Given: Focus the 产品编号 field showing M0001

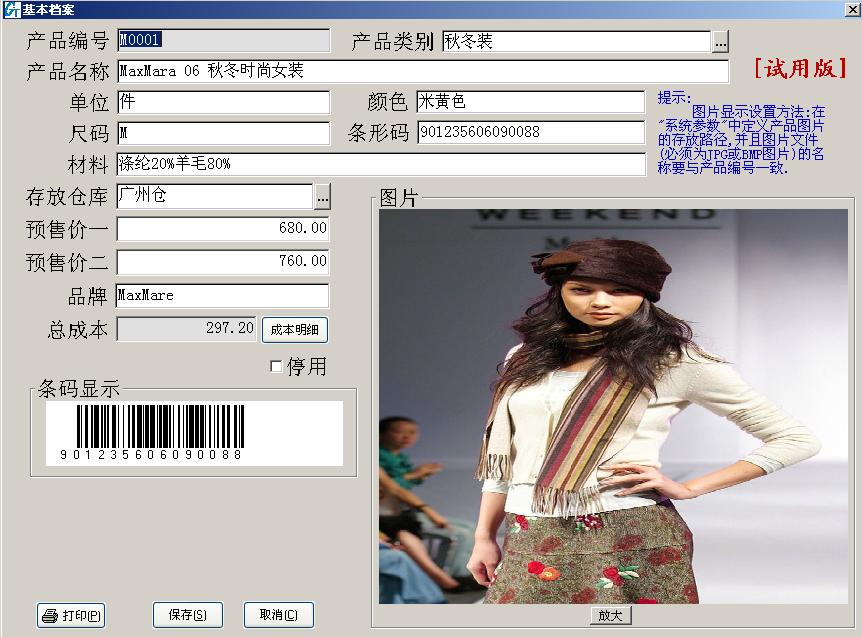Looking at the screenshot, I should coord(223,41).
